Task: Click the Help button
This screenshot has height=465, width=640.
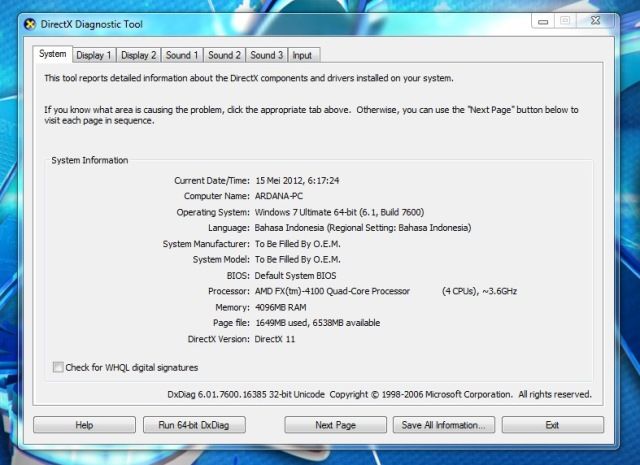Action: tap(84, 425)
